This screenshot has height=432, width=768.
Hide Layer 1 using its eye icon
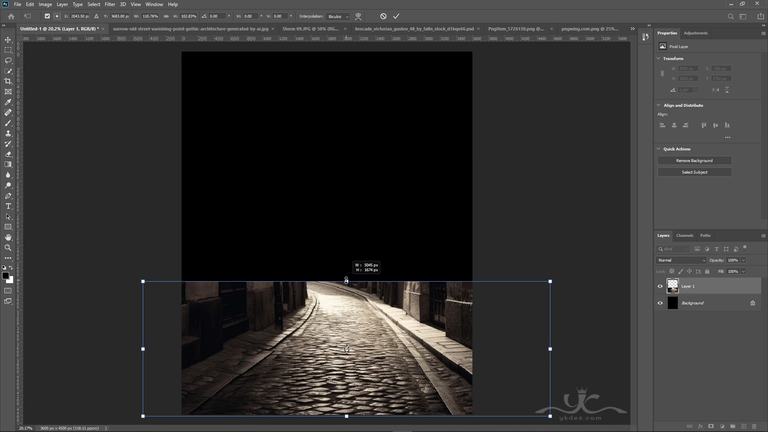point(660,286)
